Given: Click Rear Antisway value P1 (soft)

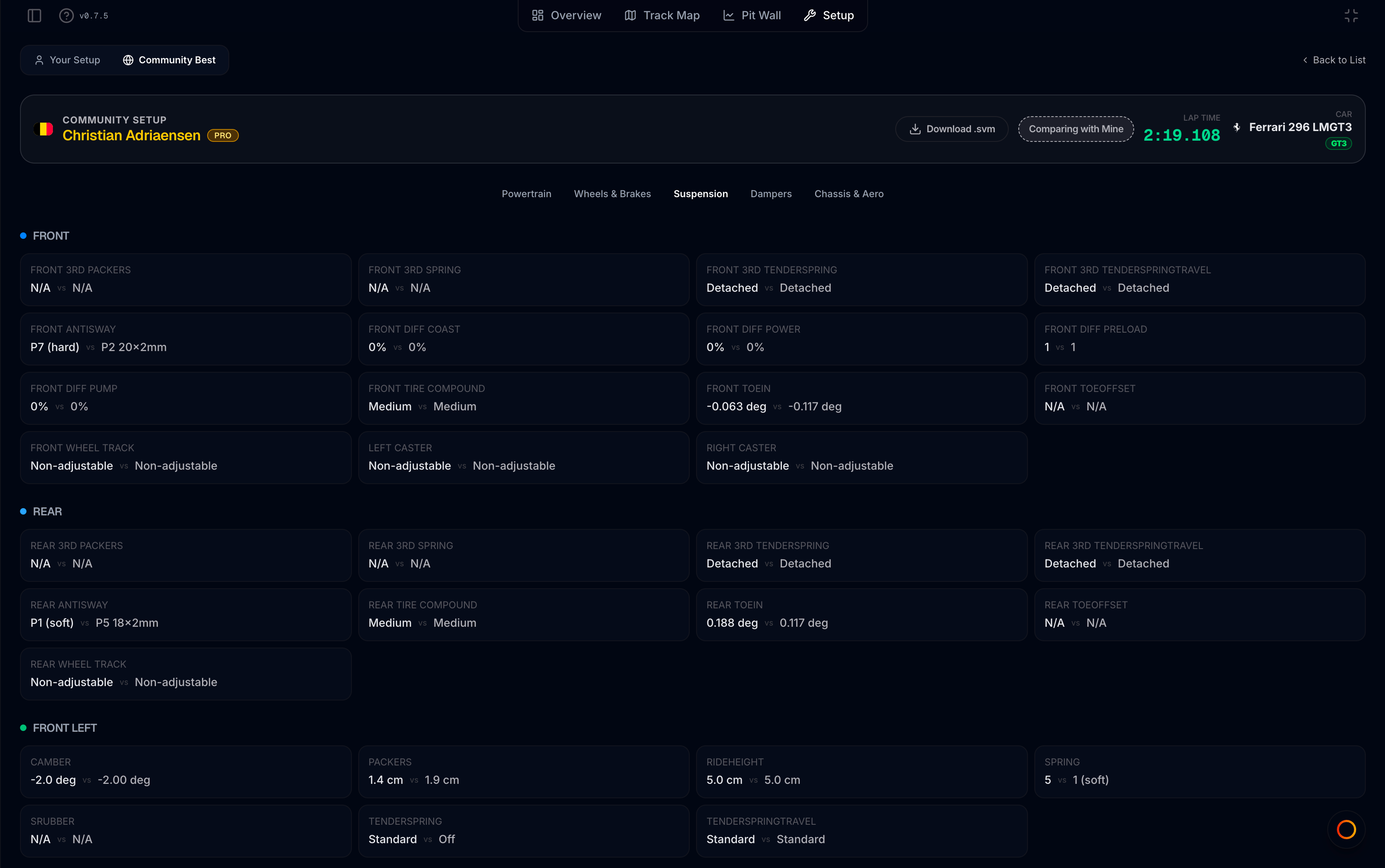Looking at the screenshot, I should pos(52,623).
